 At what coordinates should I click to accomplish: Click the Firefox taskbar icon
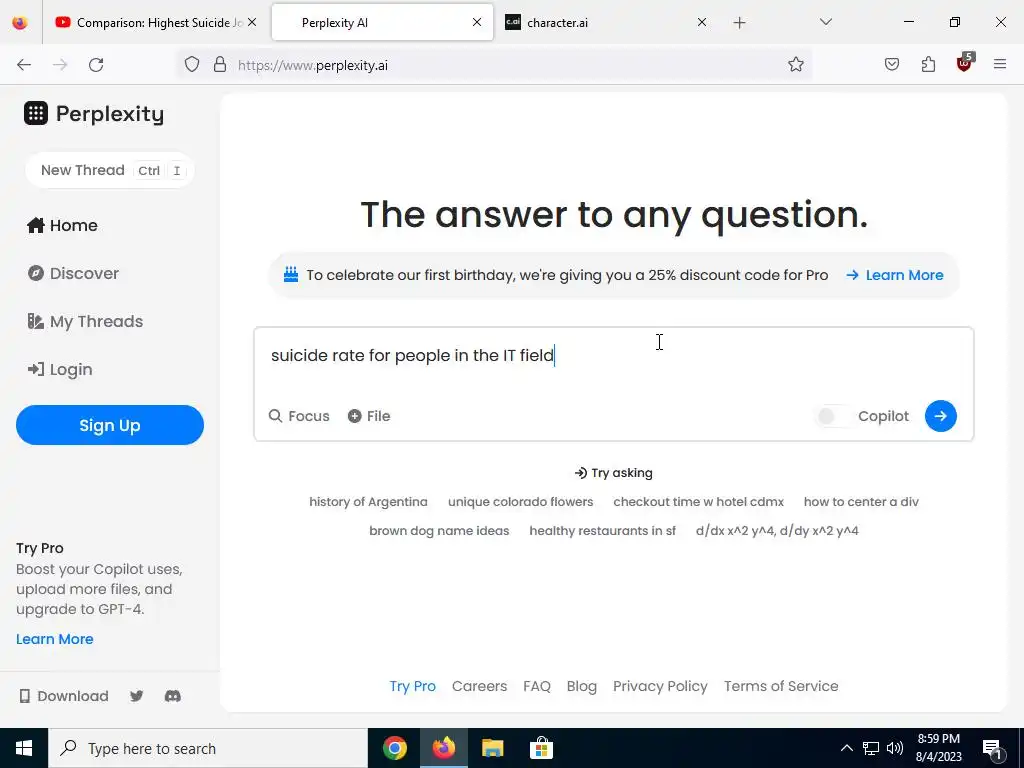pyautogui.click(x=443, y=748)
